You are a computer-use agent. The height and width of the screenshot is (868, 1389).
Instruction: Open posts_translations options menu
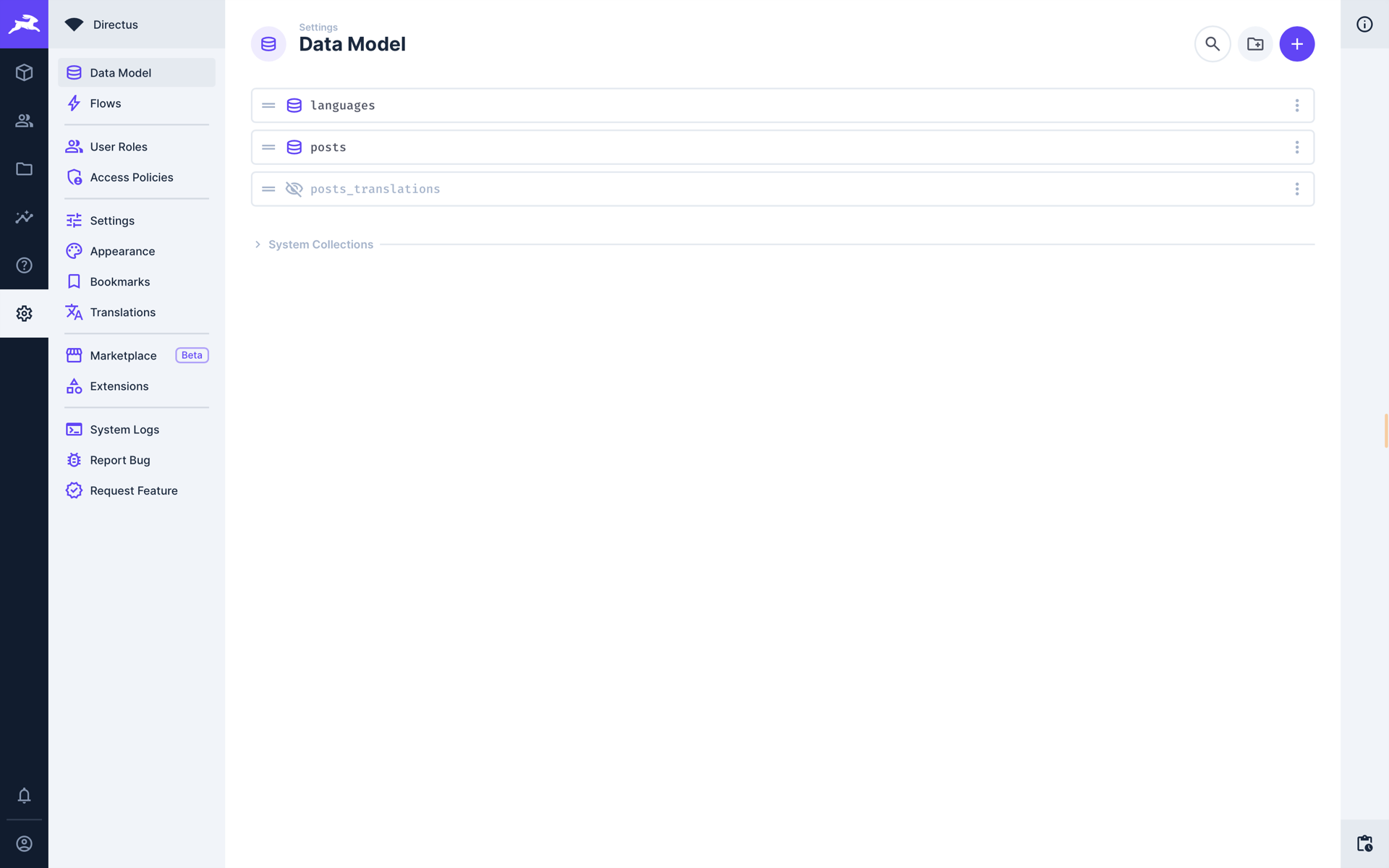tap(1297, 189)
